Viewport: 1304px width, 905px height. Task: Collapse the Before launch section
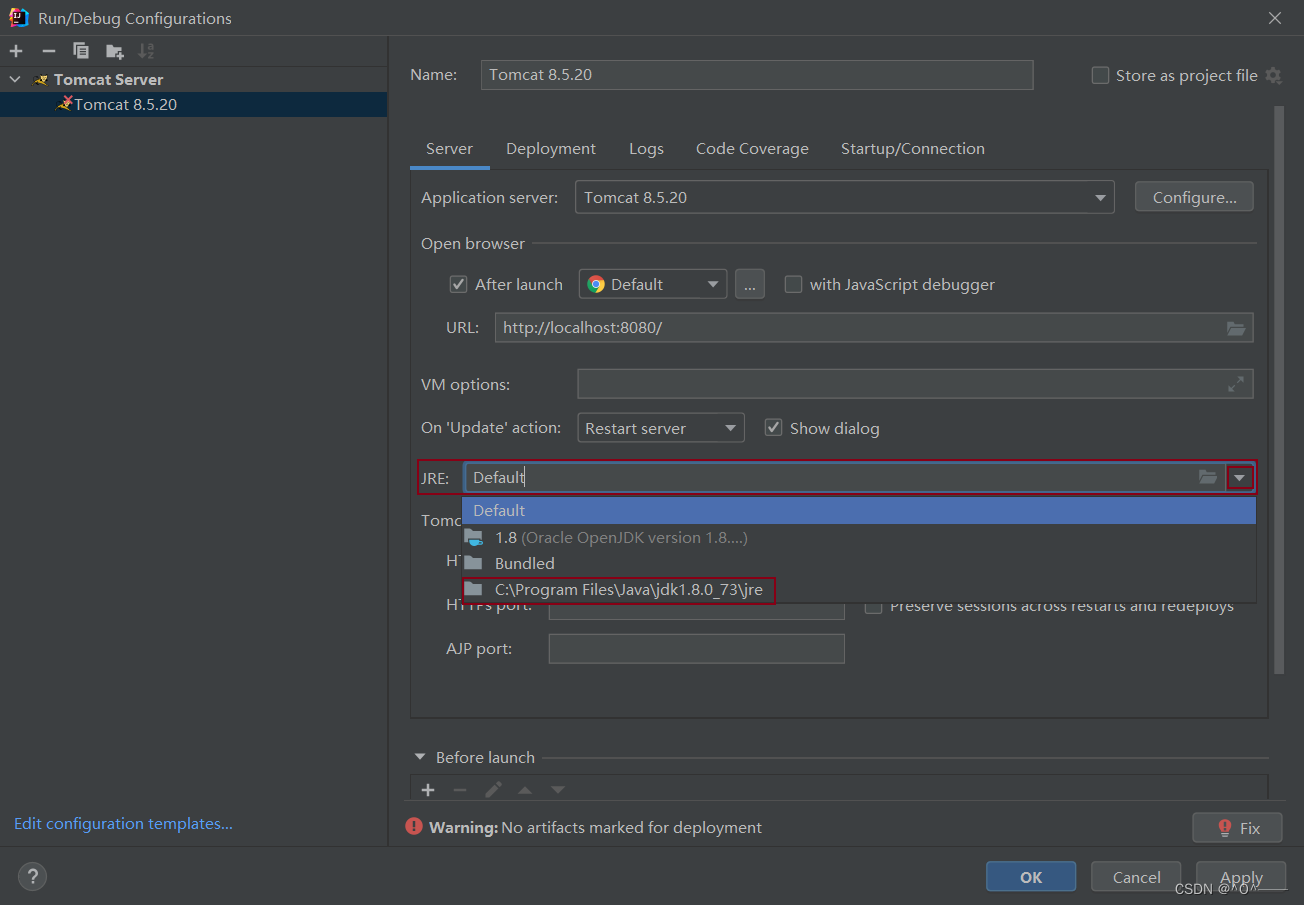(x=419, y=758)
